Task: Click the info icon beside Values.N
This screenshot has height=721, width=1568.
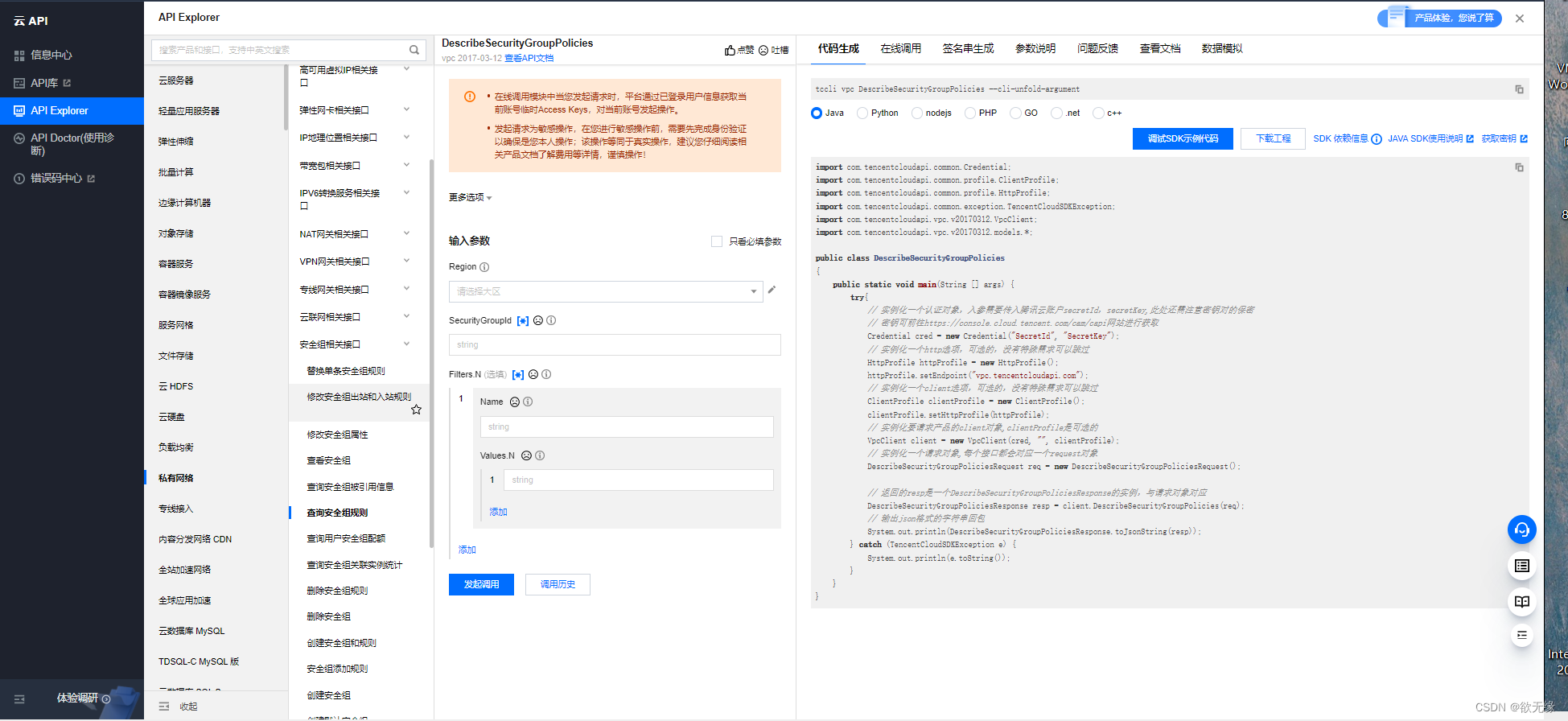Action: coord(540,455)
